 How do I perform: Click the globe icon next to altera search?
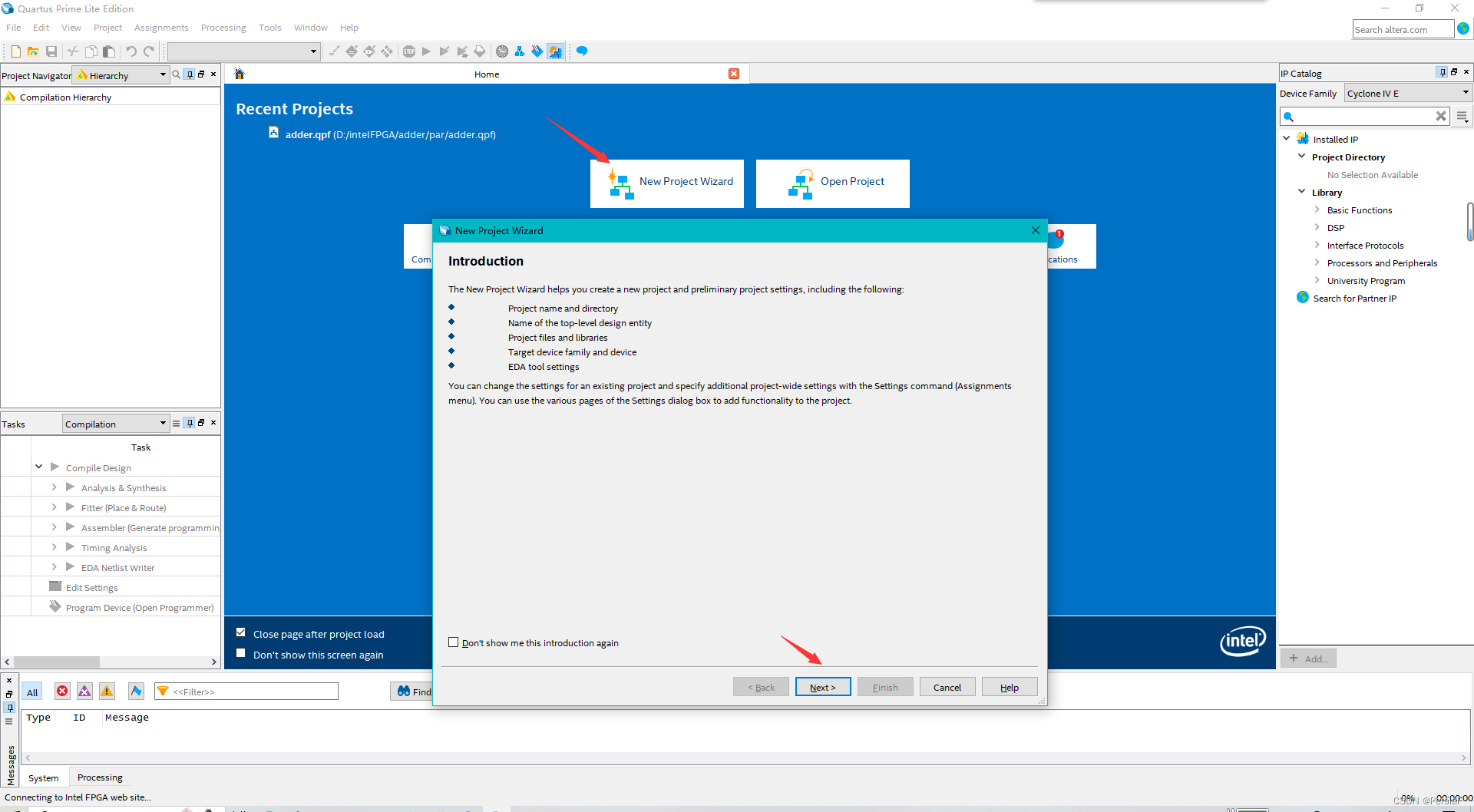click(x=1463, y=28)
